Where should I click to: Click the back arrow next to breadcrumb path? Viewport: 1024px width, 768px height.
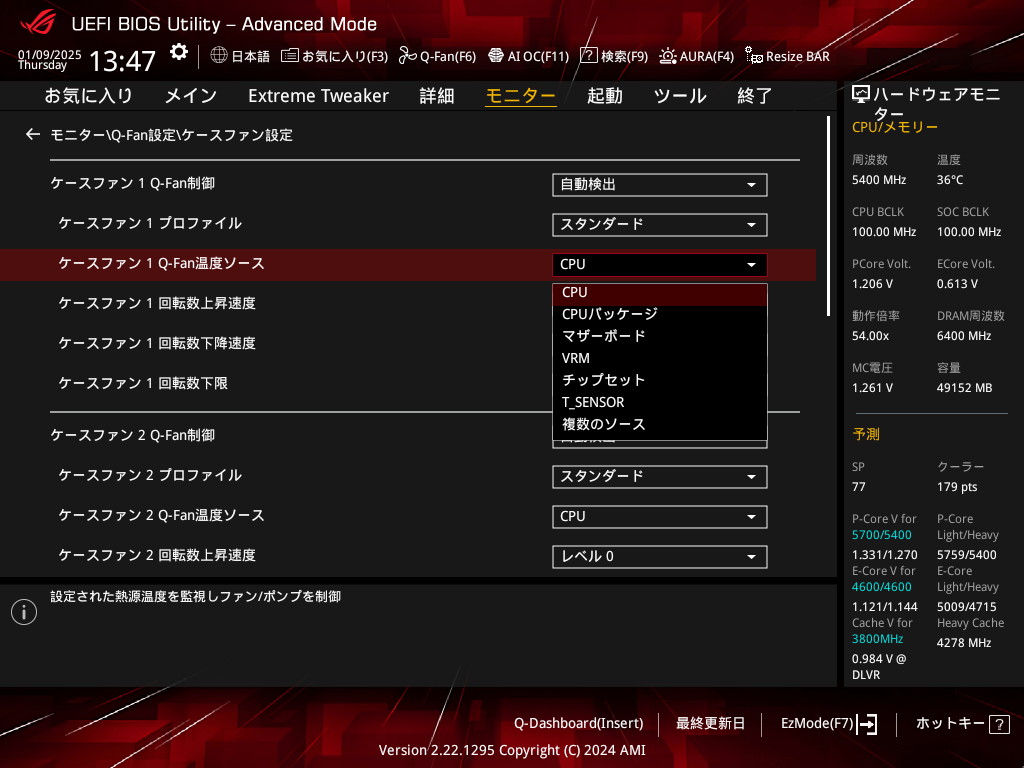[x=33, y=134]
